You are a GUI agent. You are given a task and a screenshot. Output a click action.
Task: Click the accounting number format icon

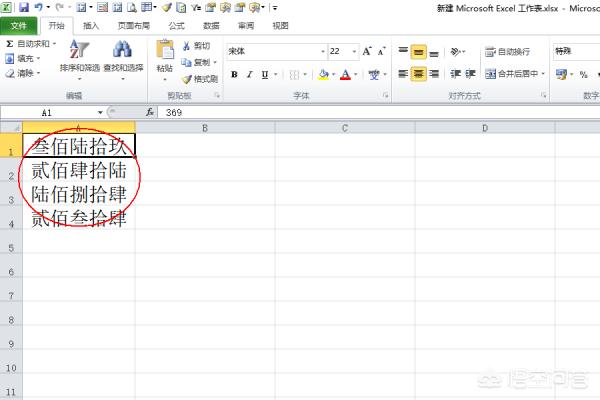(561, 74)
